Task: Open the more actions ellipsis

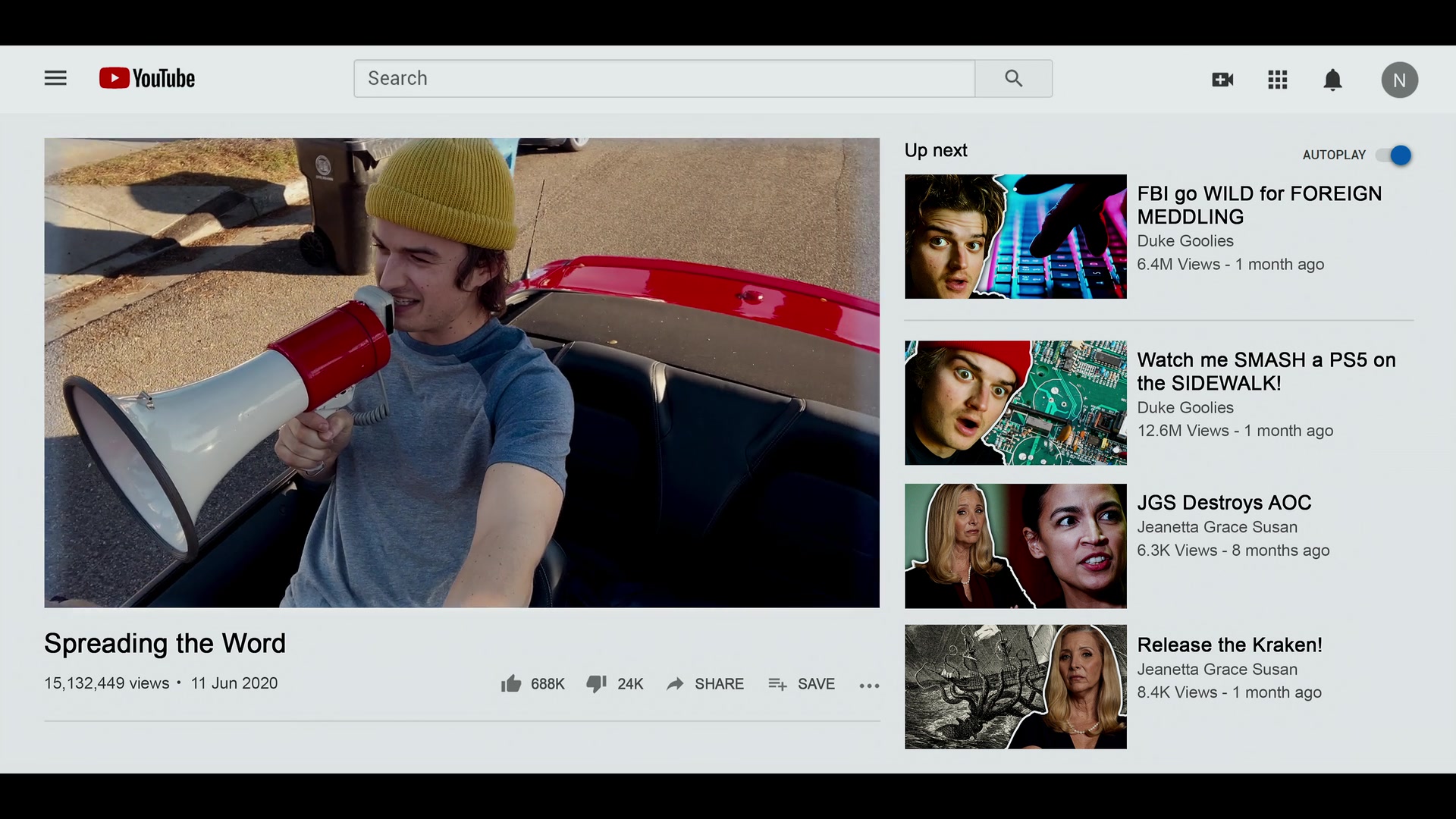Action: pyautogui.click(x=869, y=686)
